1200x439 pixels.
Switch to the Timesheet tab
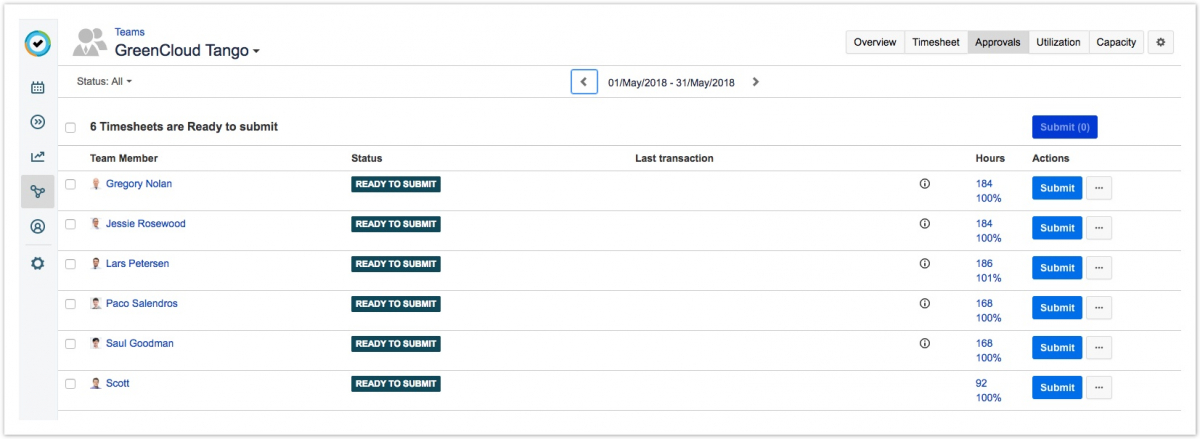coord(936,42)
